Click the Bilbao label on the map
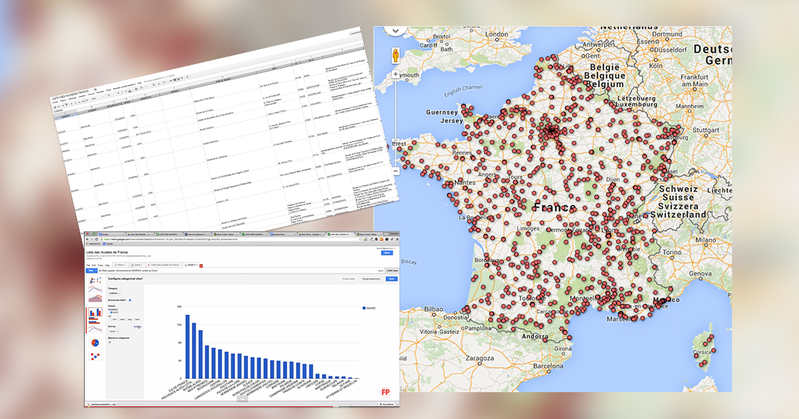This screenshot has height=419, width=799. (434, 309)
